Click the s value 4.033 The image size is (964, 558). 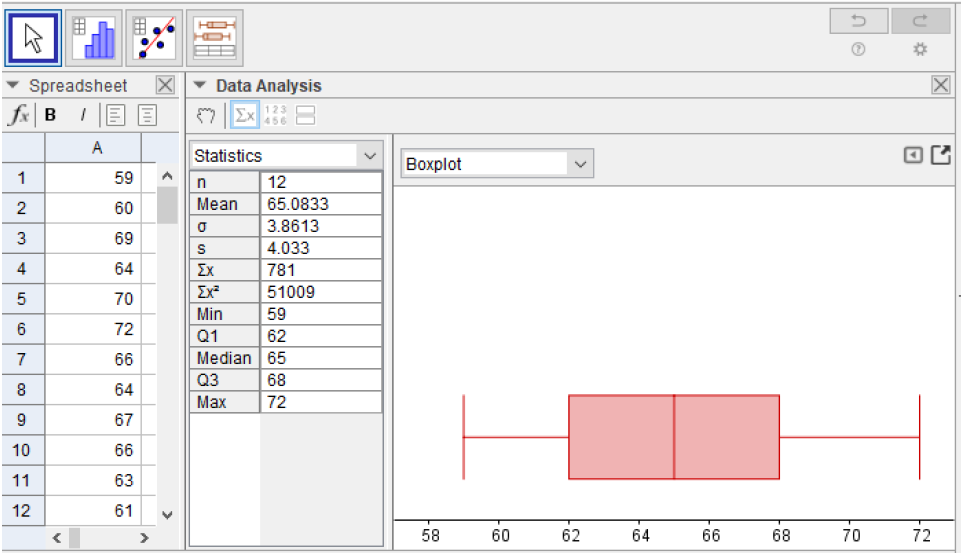click(321, 248)
